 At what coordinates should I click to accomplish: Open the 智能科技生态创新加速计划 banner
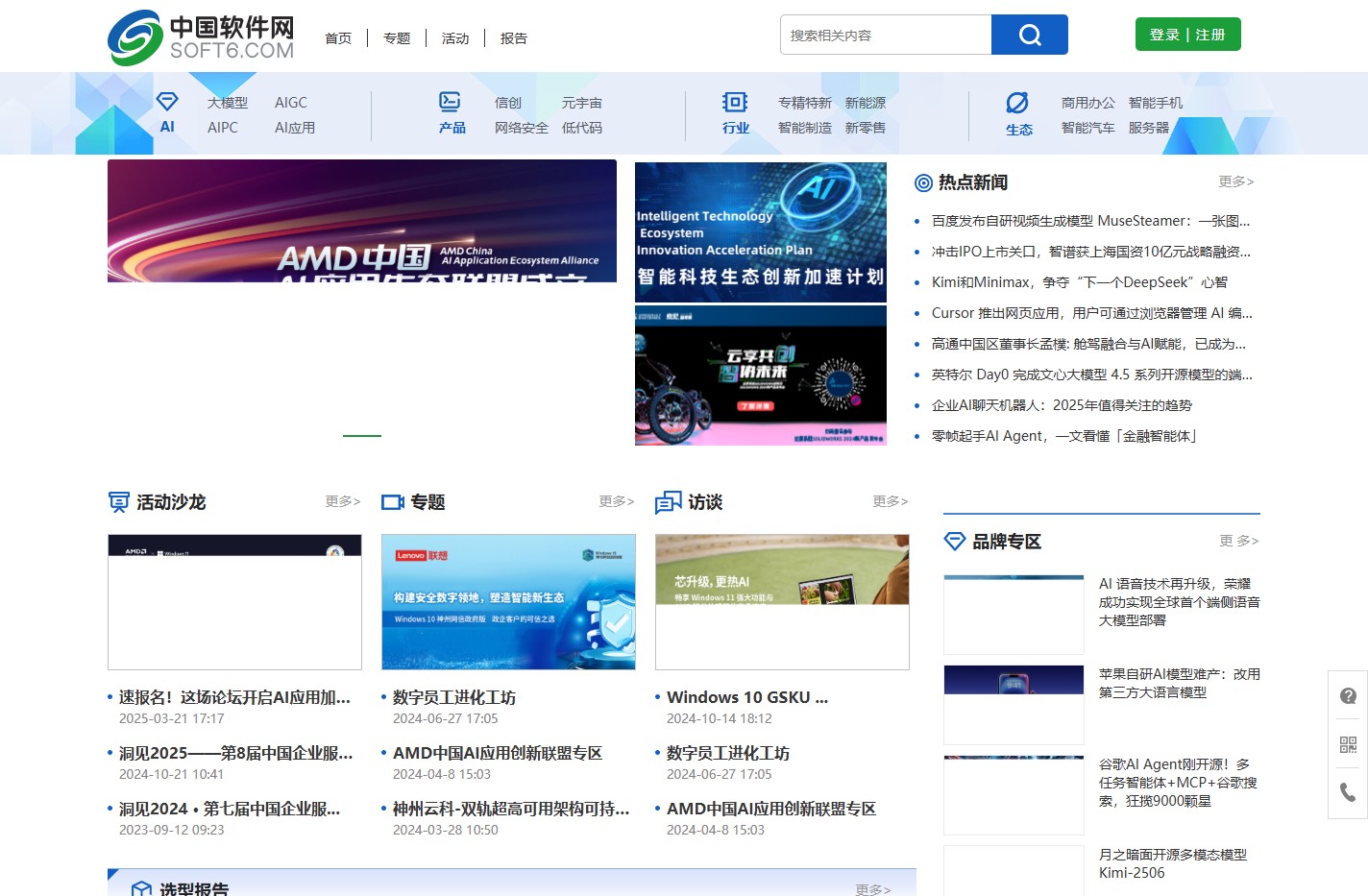pyautogui.click(x=761, y=231)
